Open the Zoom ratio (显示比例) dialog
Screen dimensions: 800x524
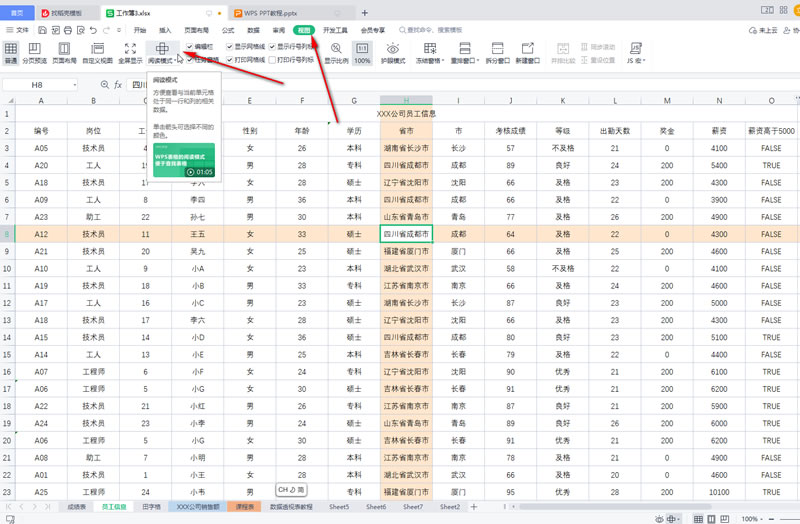click(336, 52)
